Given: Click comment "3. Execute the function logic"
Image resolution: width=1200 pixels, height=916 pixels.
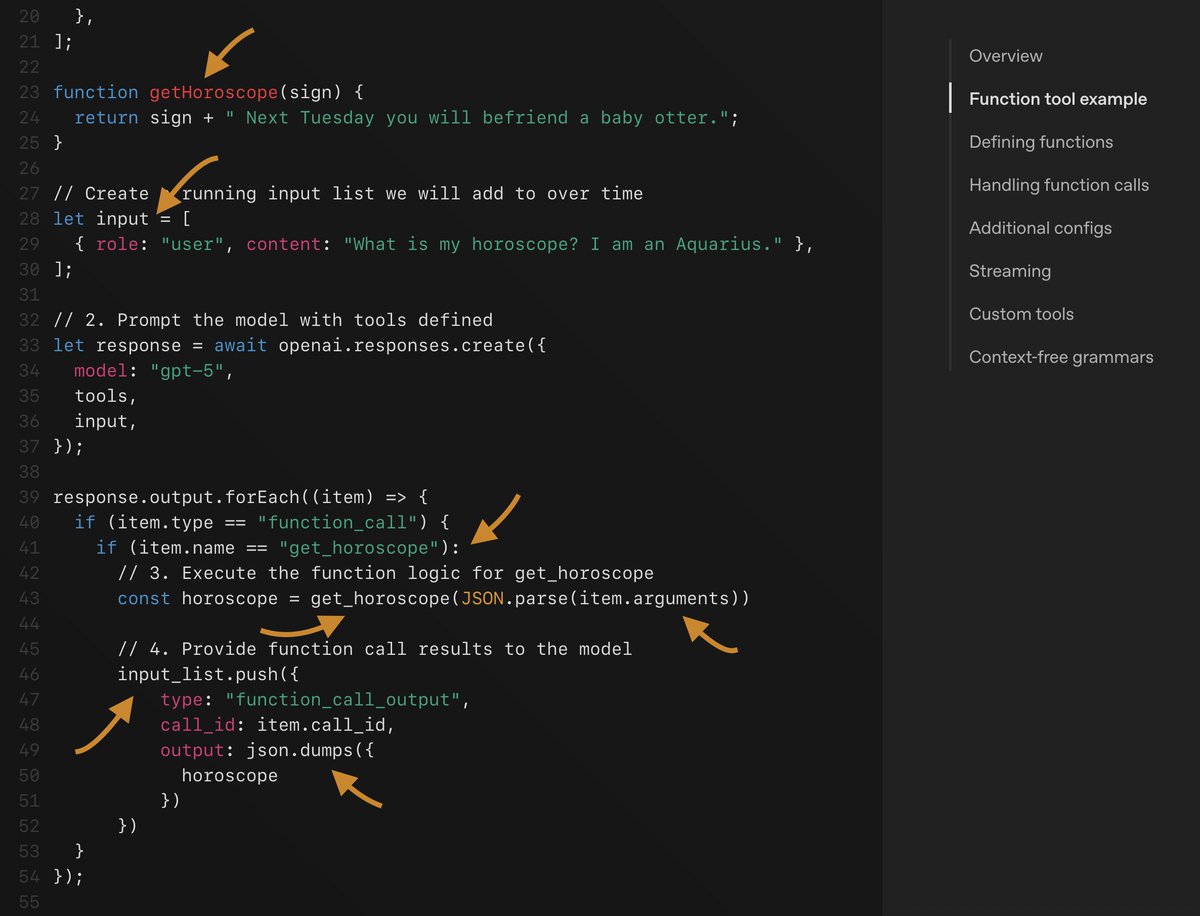Looking at the screenshot, I should pyautogui.click(x=385, y=573).
